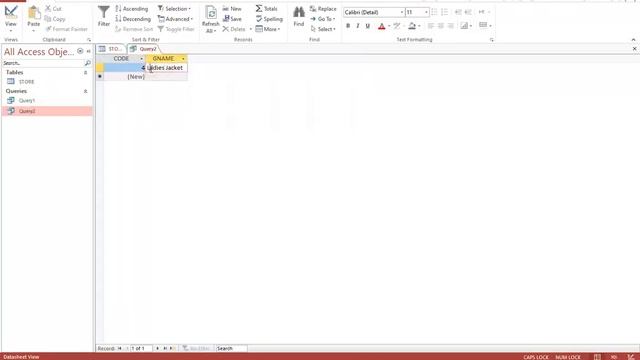This screenshot has height=360, width=640.
Task: Click Refresh All icon
Action: click(x=211, y=19)
